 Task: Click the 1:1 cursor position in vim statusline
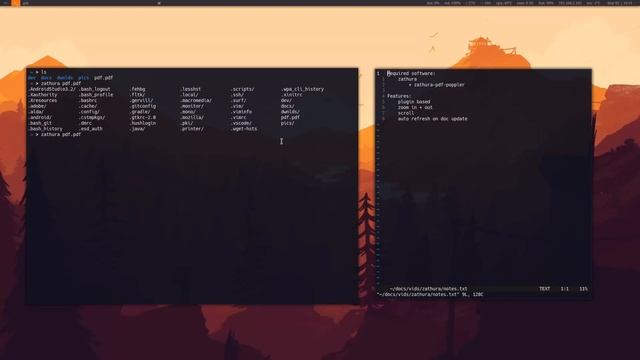[x=564, y=289]
